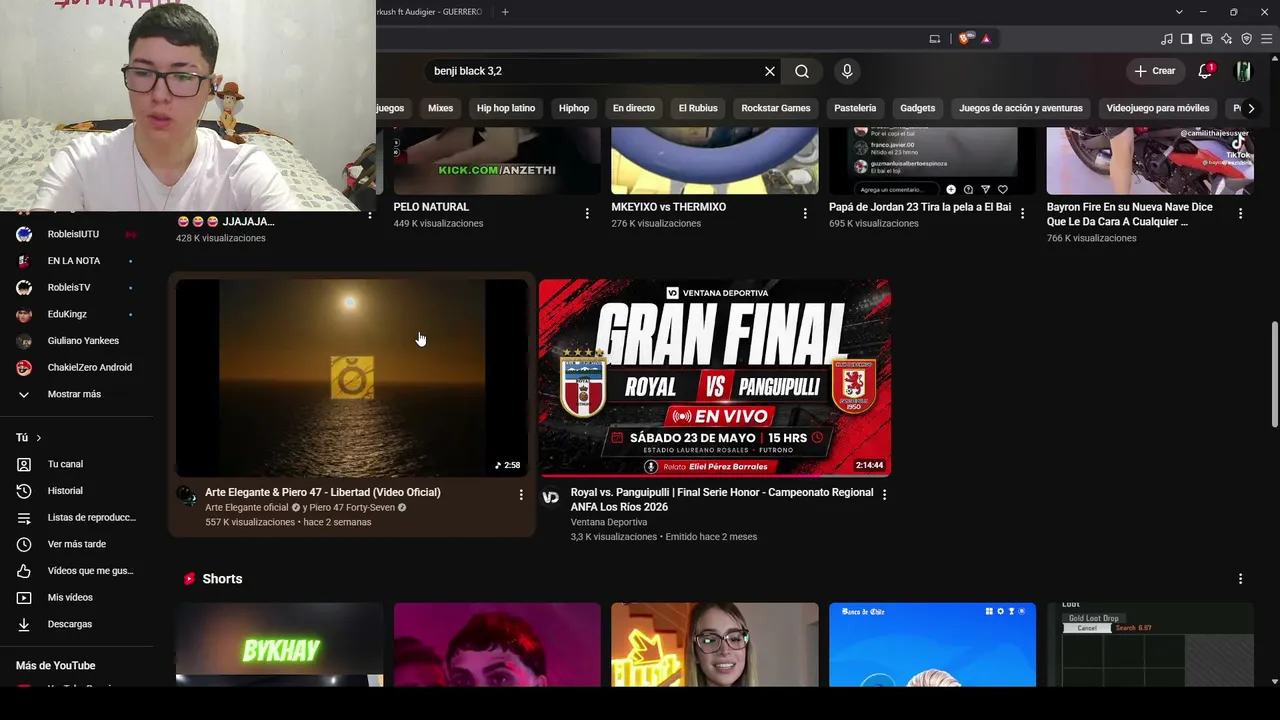The height and width of the screenshot is (720, 1280).
Task: Expand the tab search dropdown arrow
Action: click(x=1179, y=12)
